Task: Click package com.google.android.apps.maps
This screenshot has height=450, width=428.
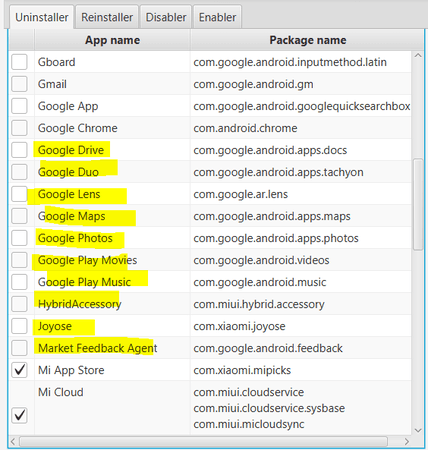Action: tap(272, 216)
